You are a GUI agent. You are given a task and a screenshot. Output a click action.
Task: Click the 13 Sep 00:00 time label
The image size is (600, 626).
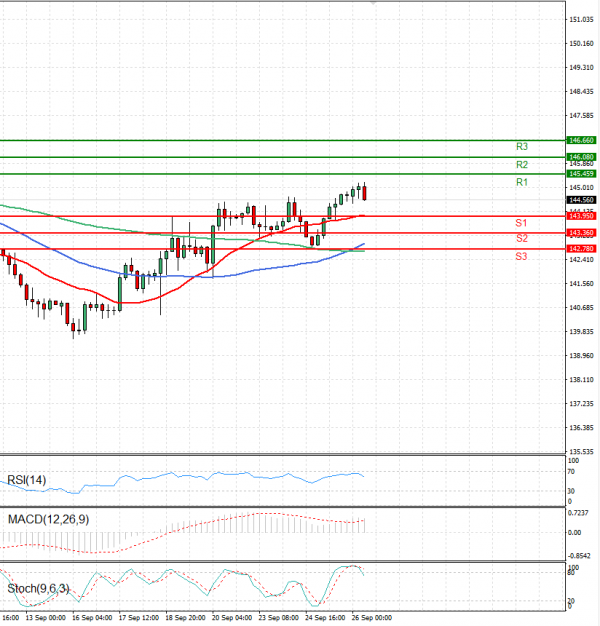46,618
